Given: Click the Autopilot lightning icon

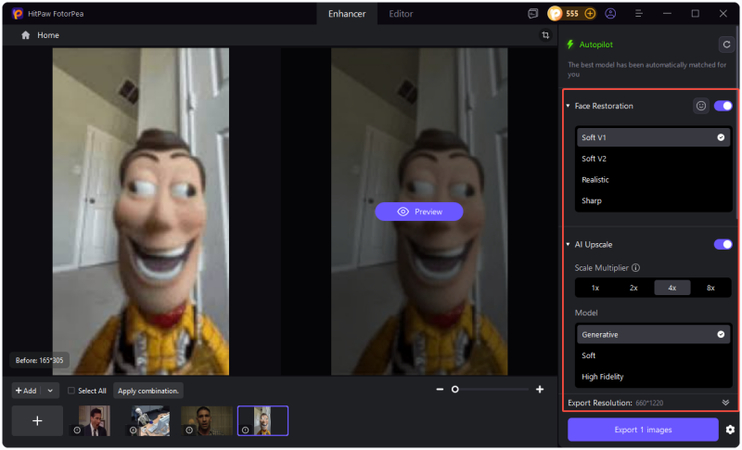Looking at the screenshot, I should point(570,44).
